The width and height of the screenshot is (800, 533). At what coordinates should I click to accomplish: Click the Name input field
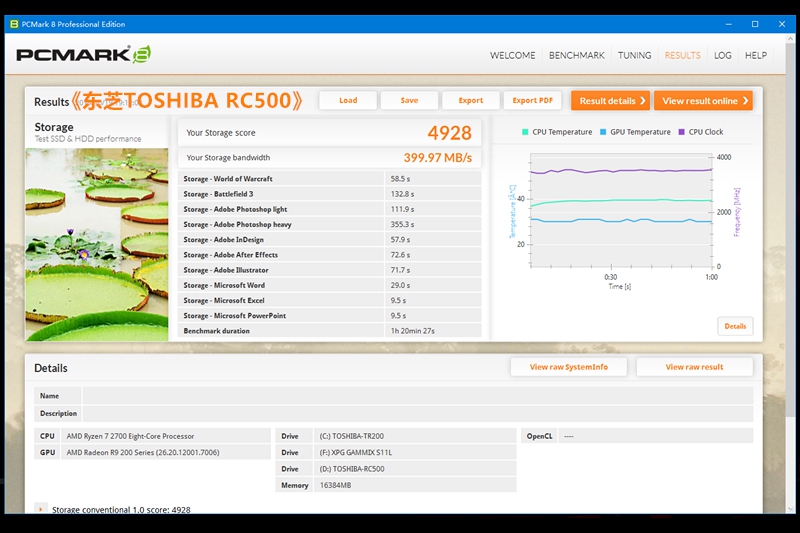point(417,396)
